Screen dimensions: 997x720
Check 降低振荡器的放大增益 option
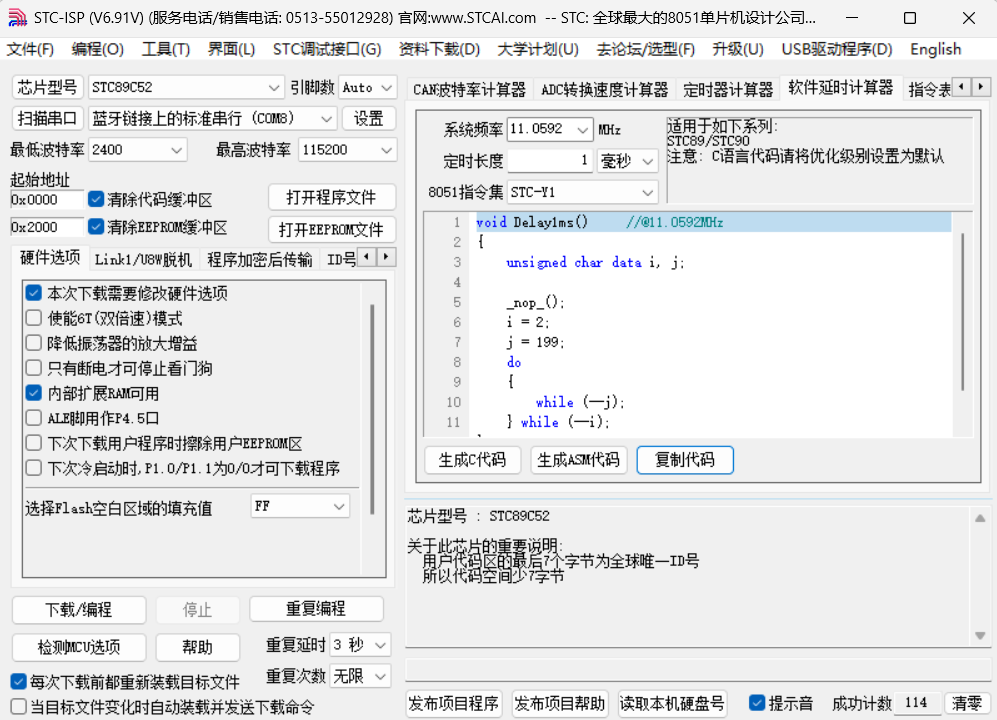point(34,343)
